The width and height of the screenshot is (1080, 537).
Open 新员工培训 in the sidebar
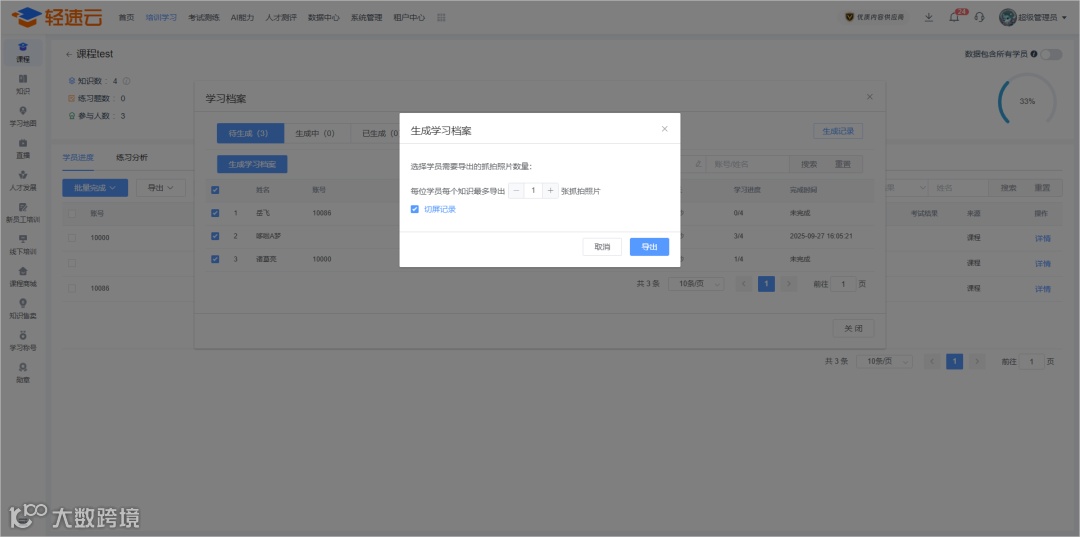pyautogui.click(x=23, y=213)
